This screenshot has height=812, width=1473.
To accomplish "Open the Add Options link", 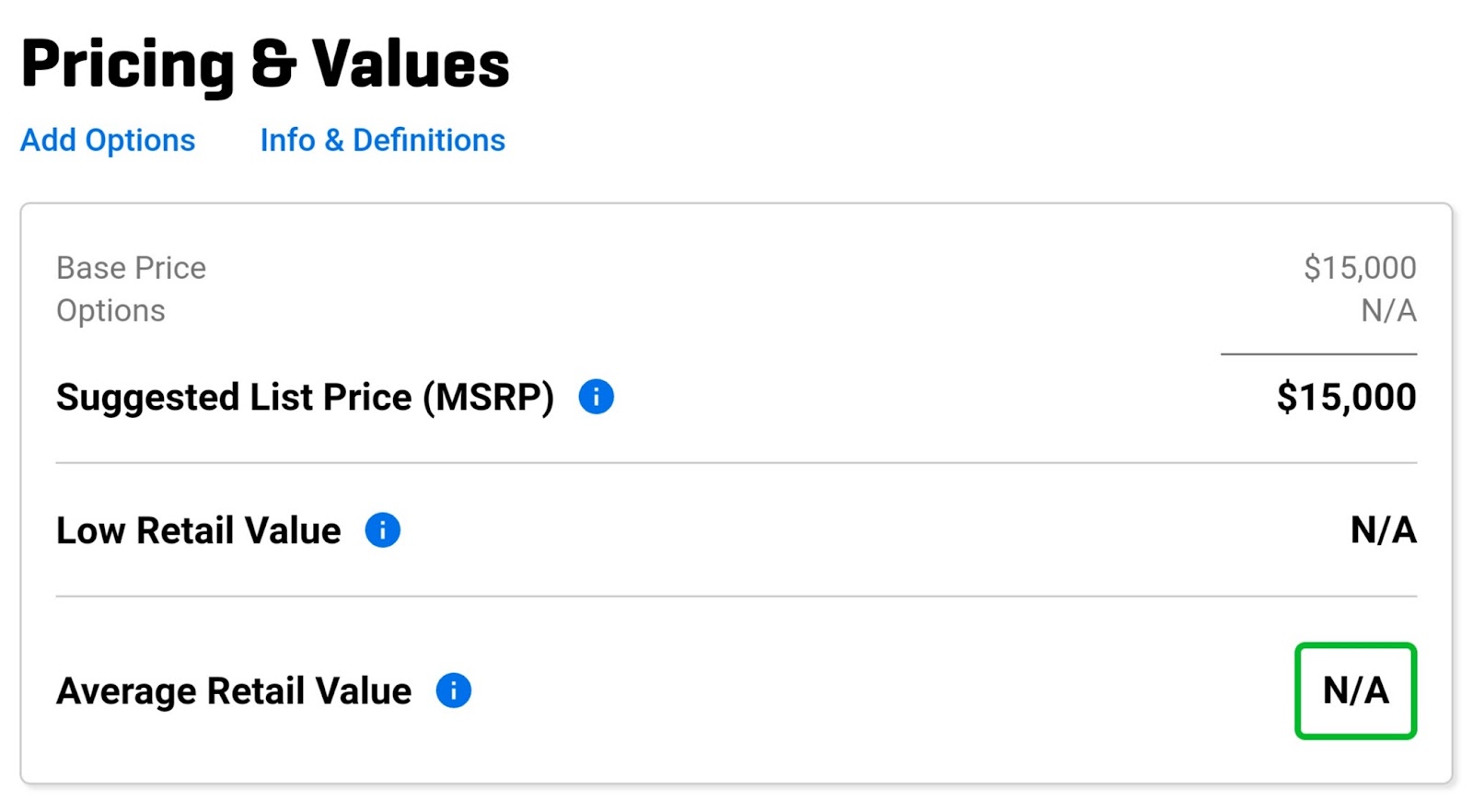I will coord(108,140).
